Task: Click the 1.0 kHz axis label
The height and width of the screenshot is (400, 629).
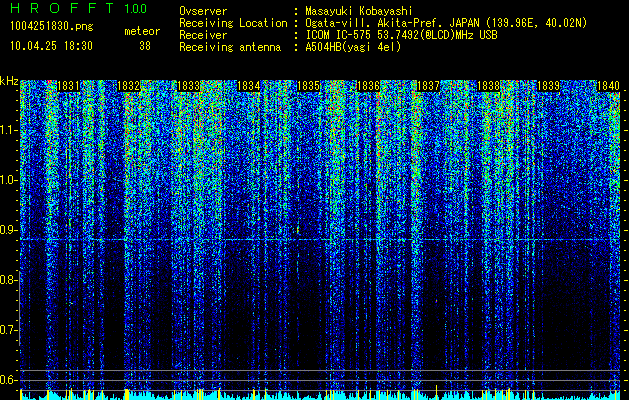Action: [8, 181]
